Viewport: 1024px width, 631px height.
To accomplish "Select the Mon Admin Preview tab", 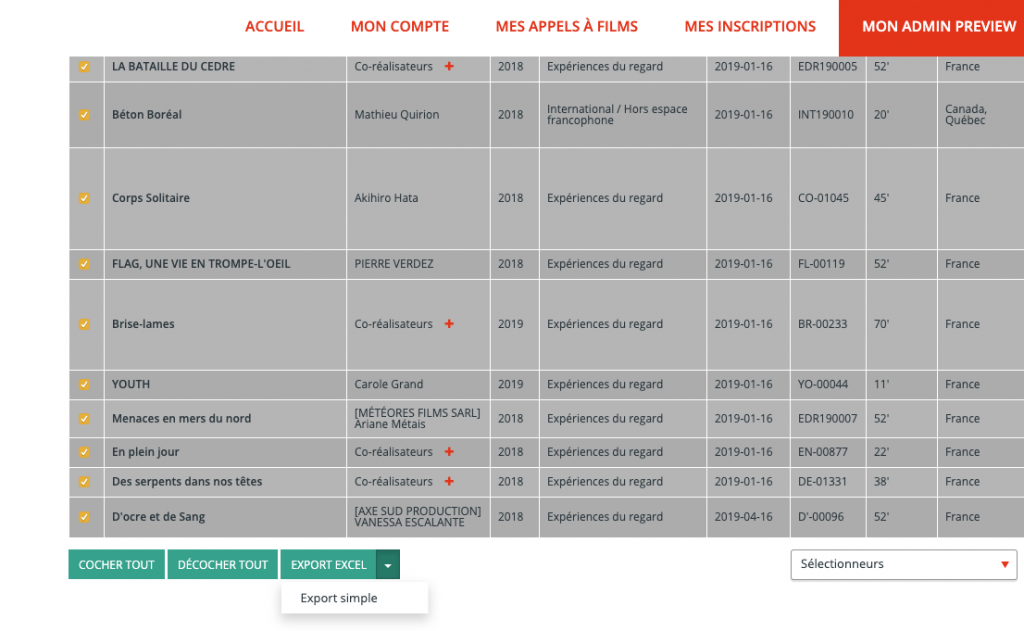I will pos(938,27).
